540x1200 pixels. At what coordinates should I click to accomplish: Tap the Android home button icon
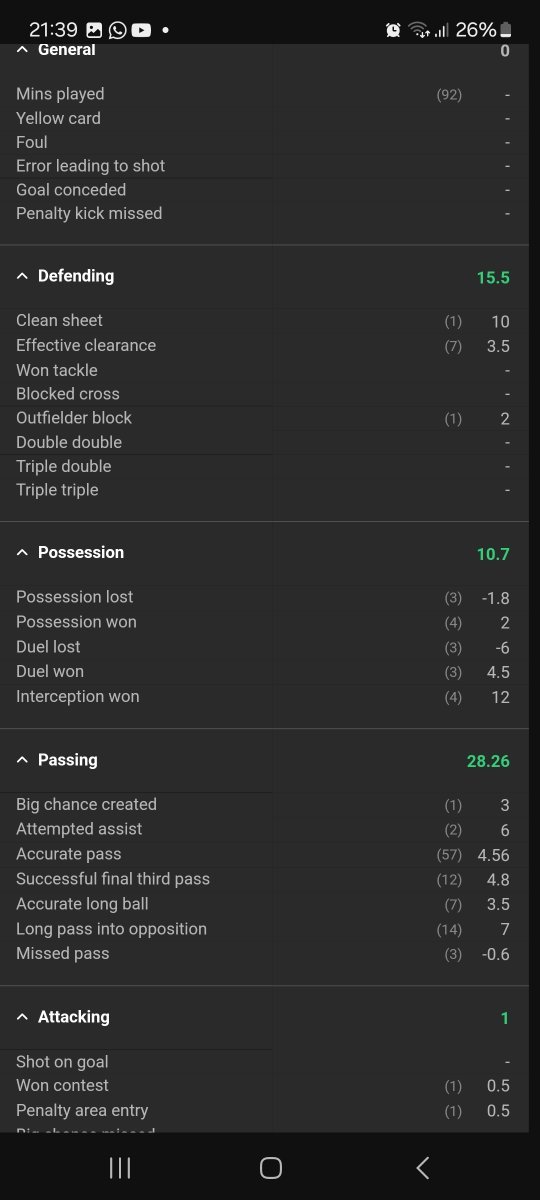[270, 1167]
